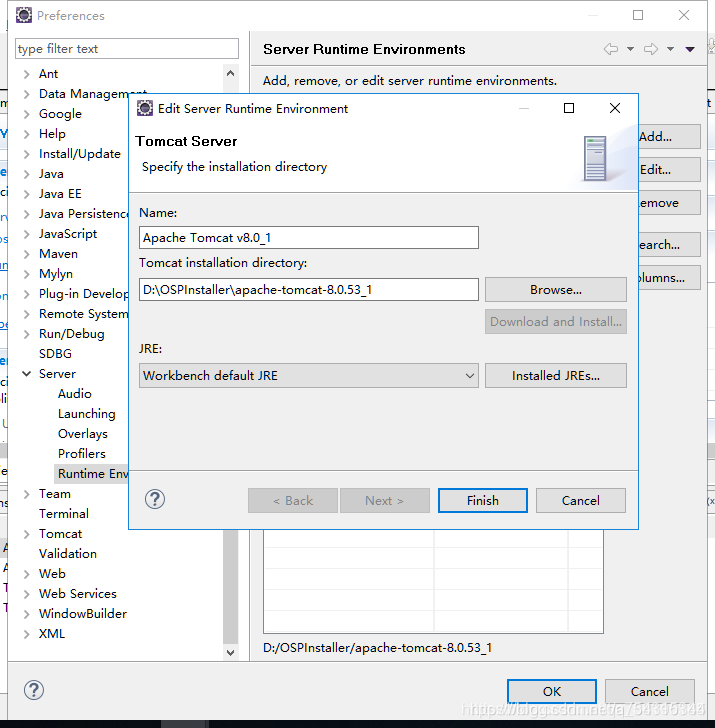Select Profilers under Server
Screen dimensions: 715x728
[82, 454]
